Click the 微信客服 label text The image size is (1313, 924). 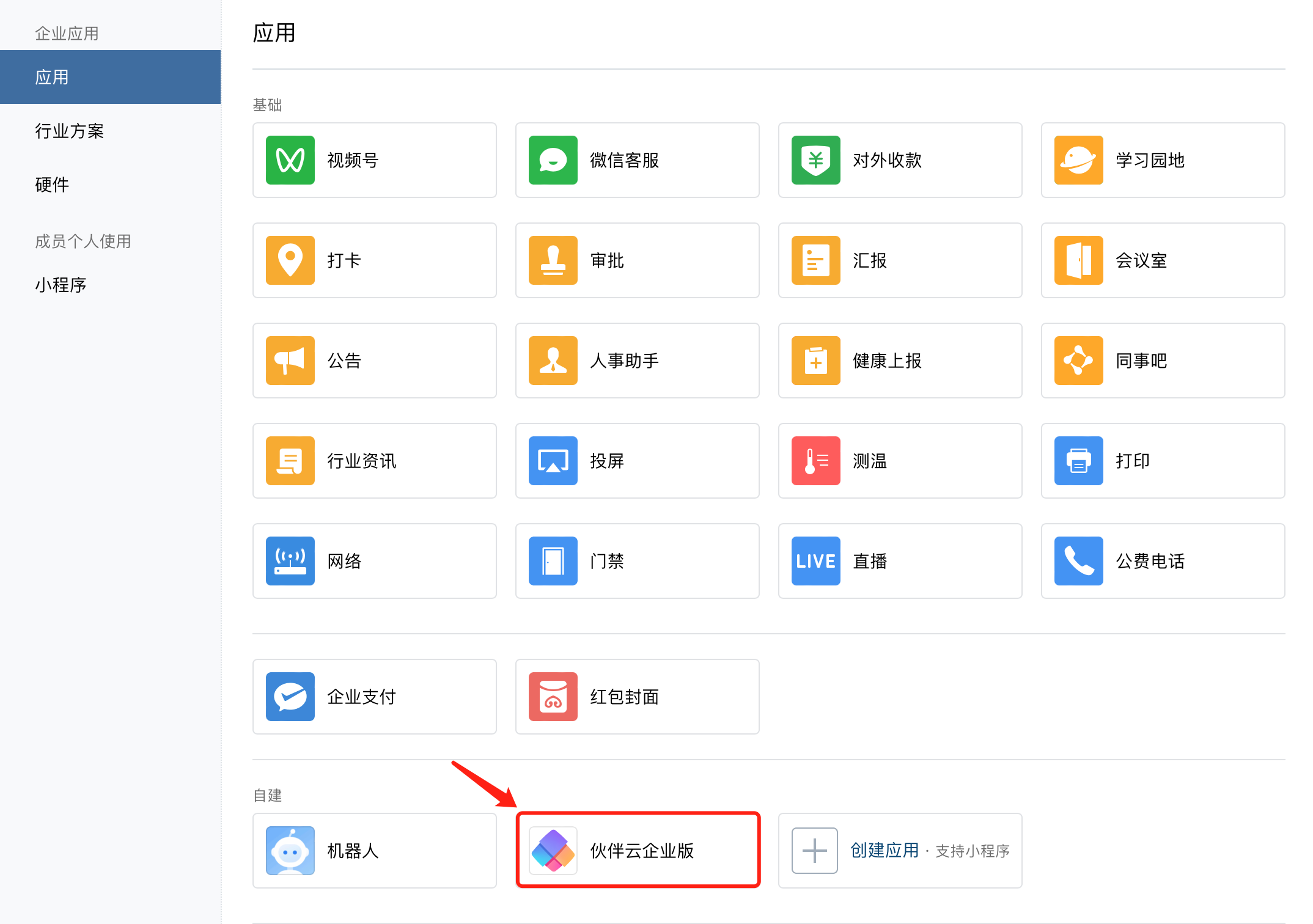[624, 160]
